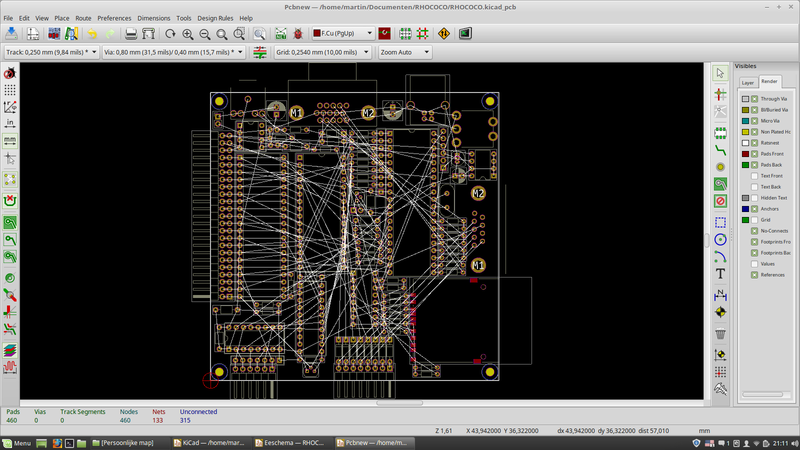This screenshot has width=800, height=450.
Task: Select the Add keepout area tool
Action: [720, 201]
